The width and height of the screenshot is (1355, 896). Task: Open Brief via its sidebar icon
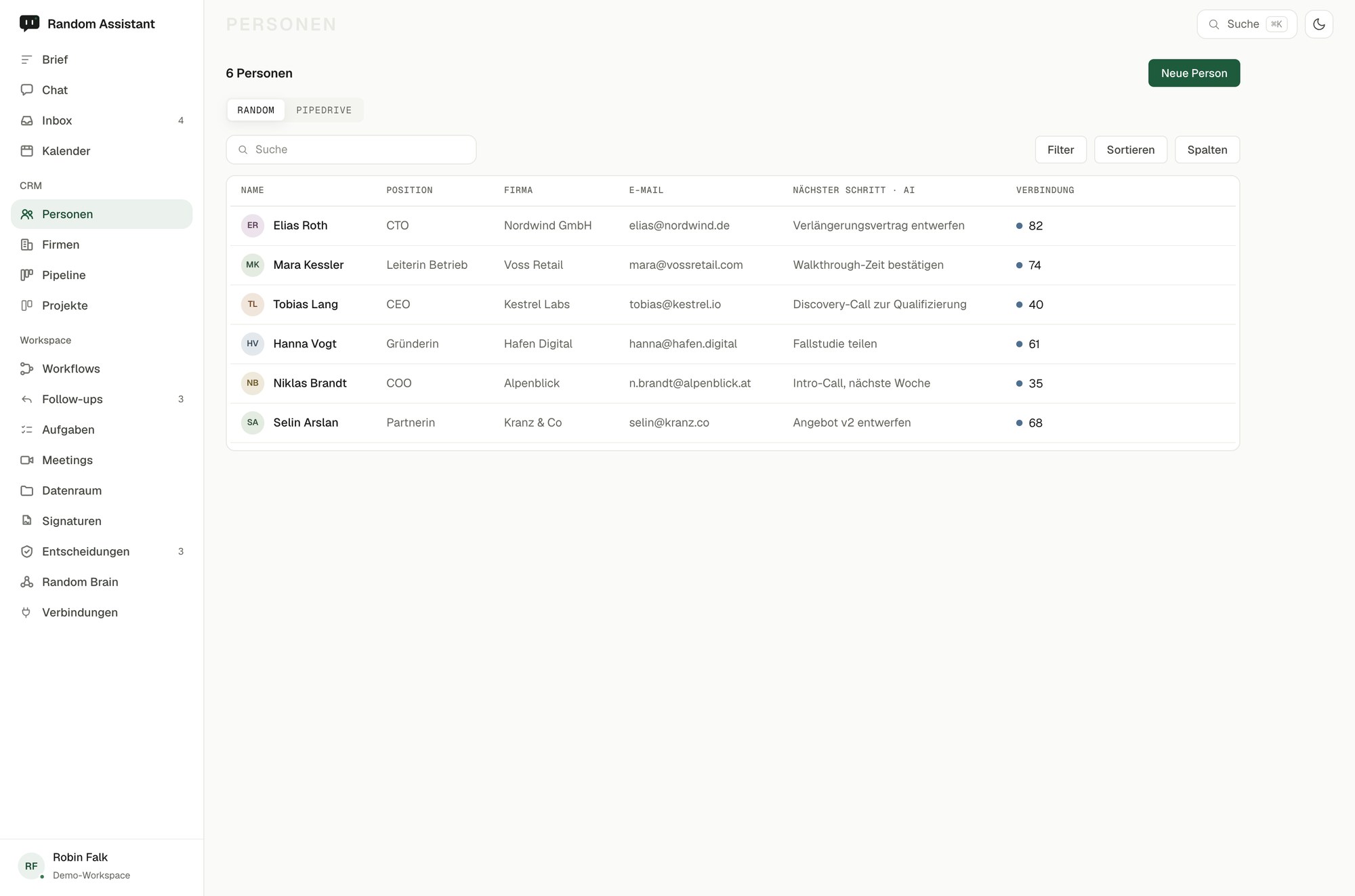click(26, 60)
